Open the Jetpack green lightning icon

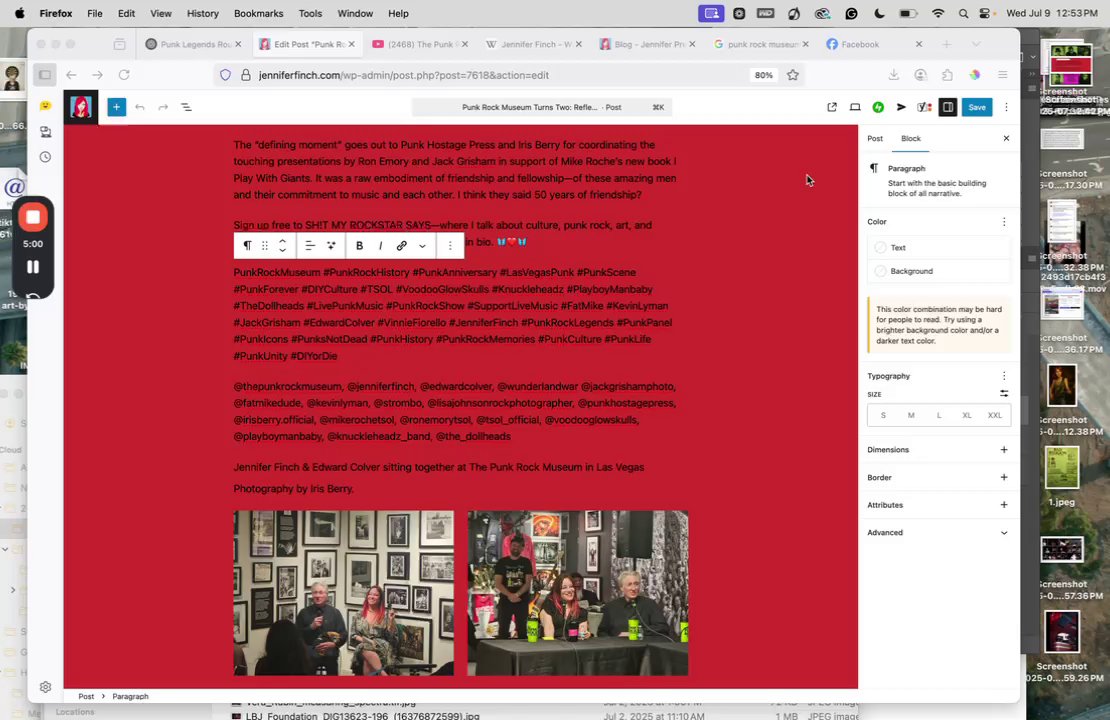coord(878,107)
